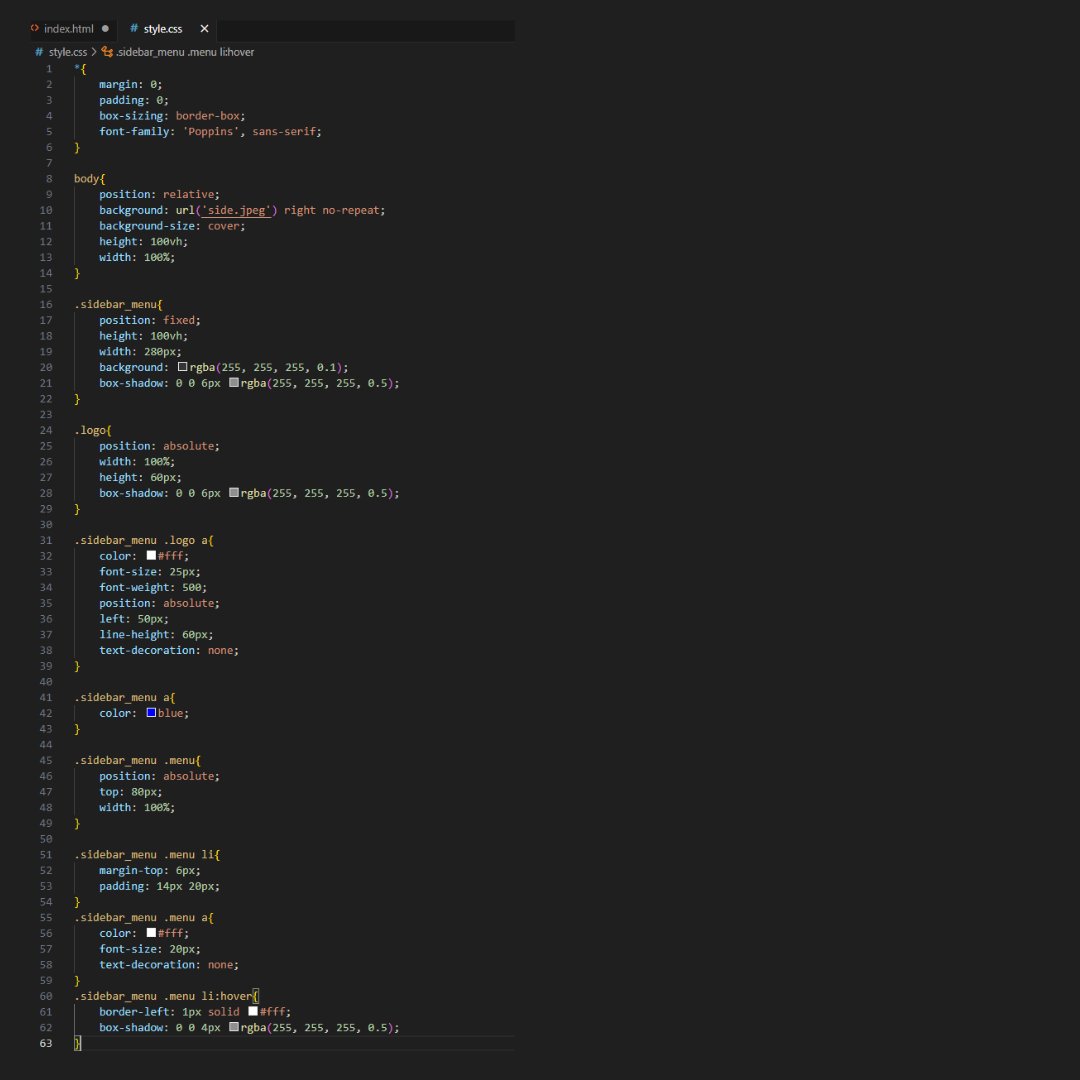
Task: Click line number 63 in the gutter
Action: (45, 1043)
